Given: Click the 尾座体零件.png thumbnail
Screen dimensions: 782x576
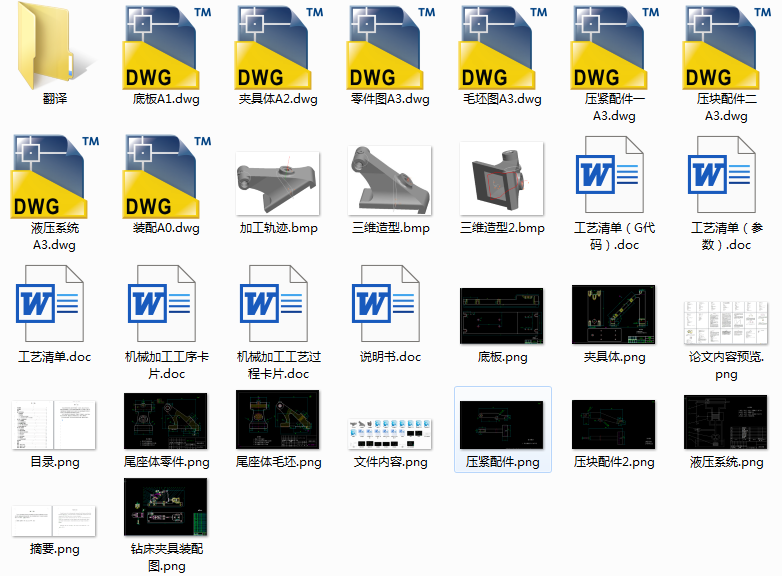Looking at the screenshot, I should 166,421.
